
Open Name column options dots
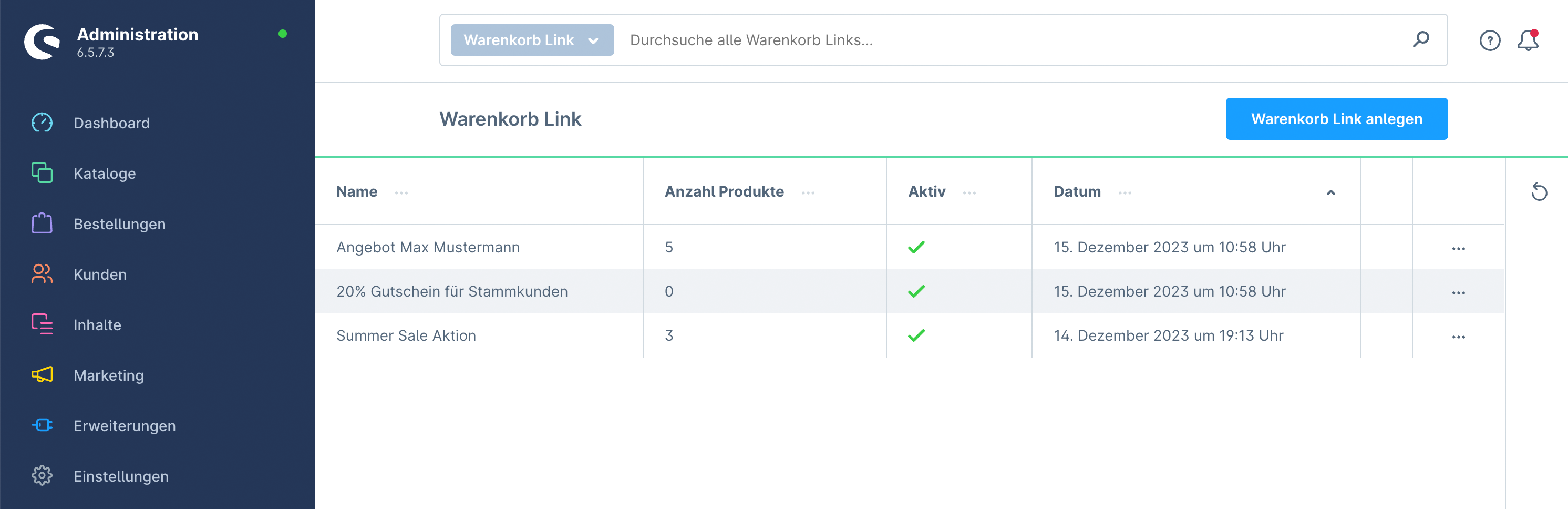pyautogui.click(x=401, y=192)
